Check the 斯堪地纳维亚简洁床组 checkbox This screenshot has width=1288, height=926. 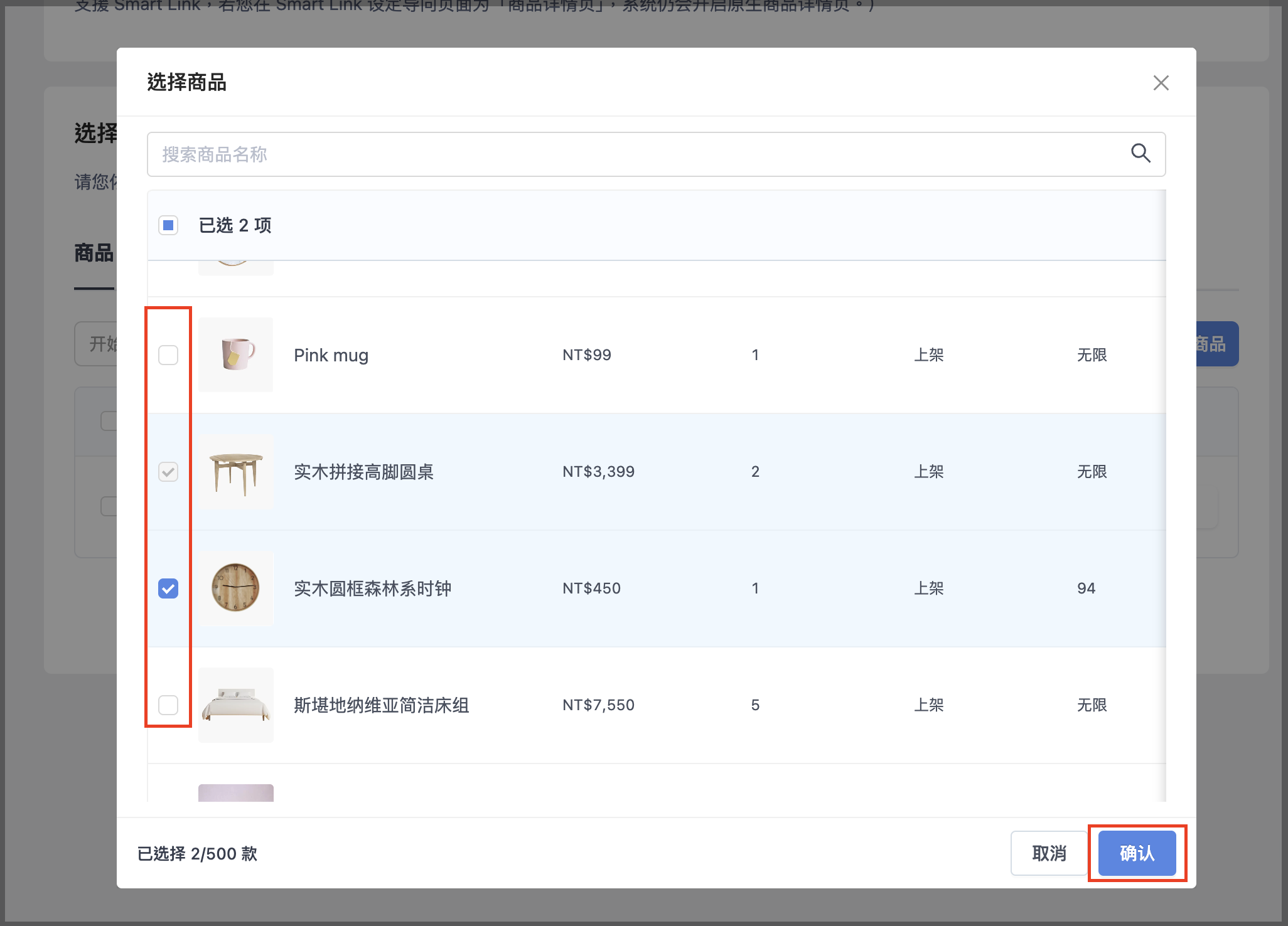pos(168,705)
